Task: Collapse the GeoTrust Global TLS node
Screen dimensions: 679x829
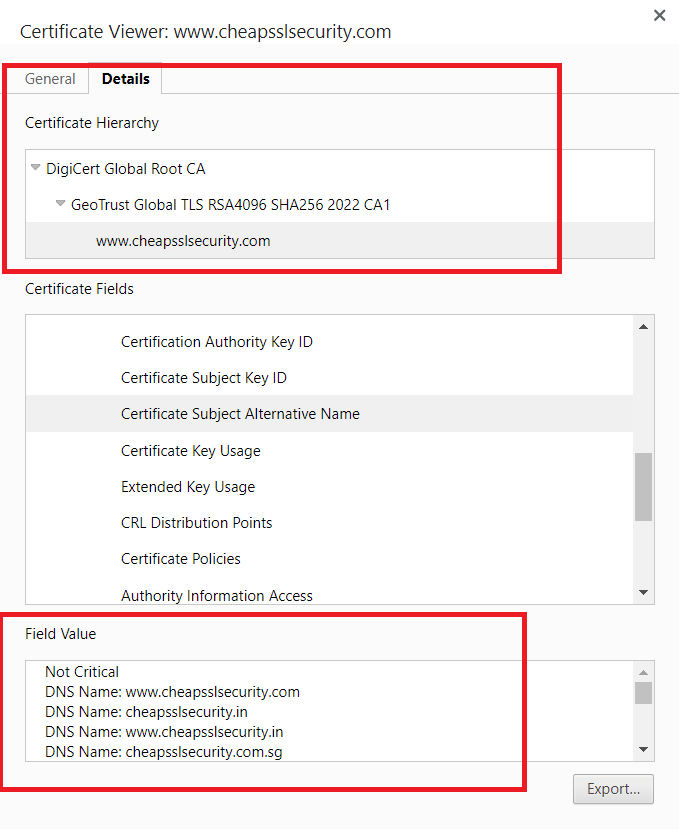Action: click(x=60, y=204)
